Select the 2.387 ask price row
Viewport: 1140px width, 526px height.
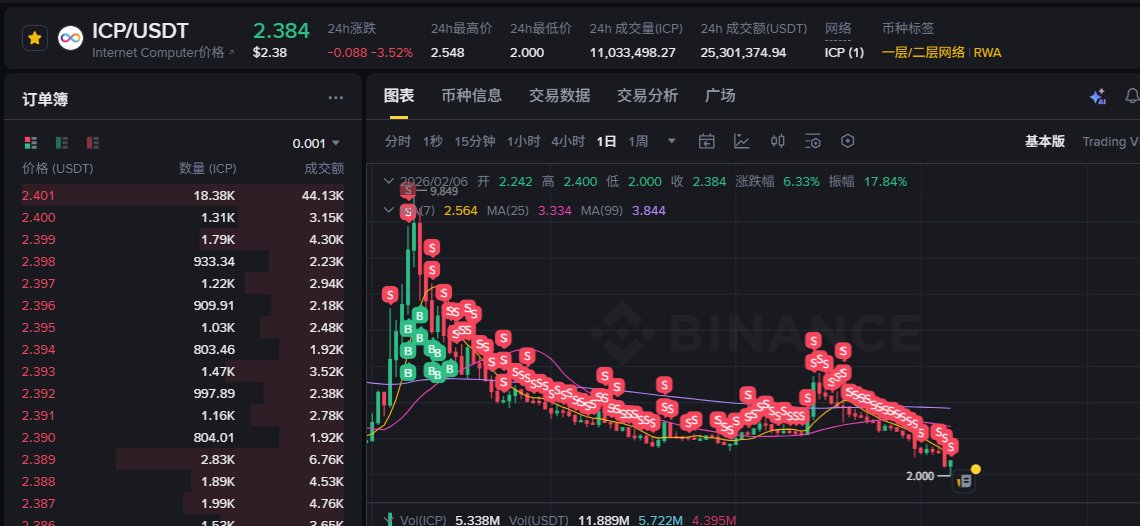click(183, 503)
